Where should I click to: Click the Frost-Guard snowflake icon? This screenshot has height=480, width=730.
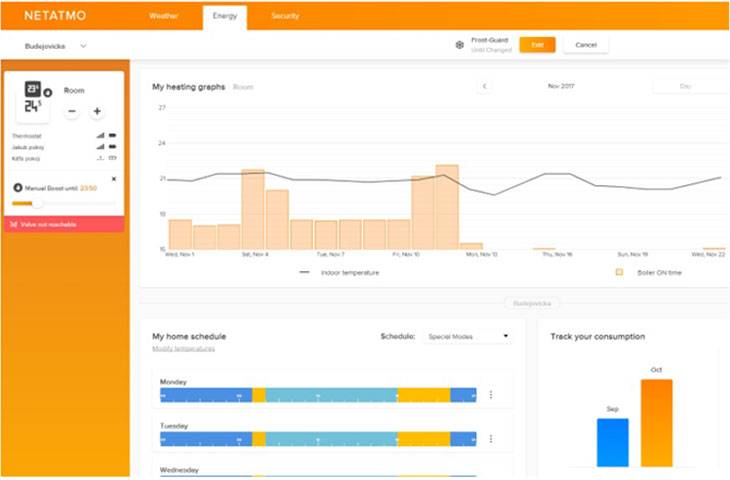click(459, 45)
